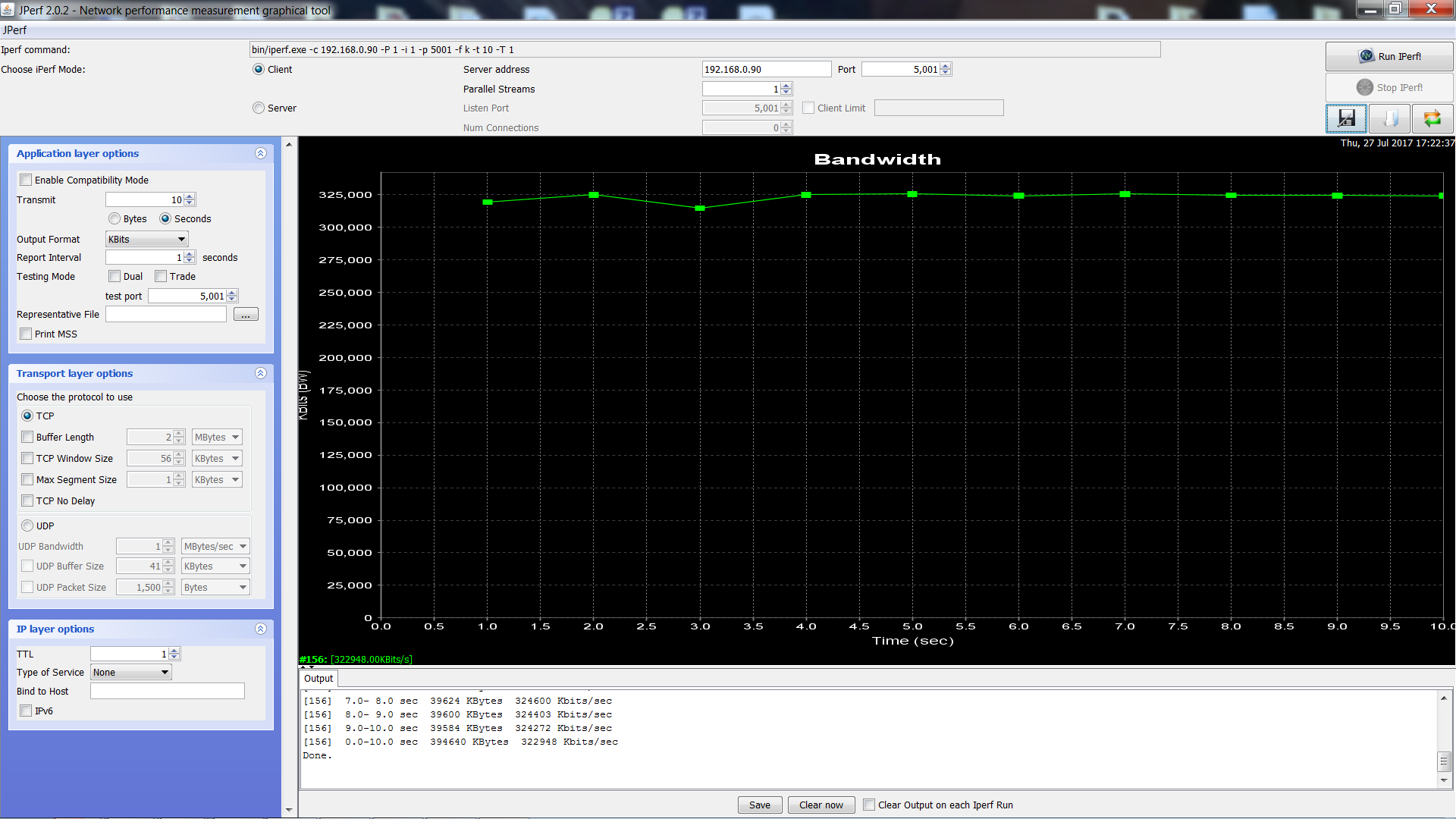This screenshot has height=819, width=1456.
Task: Open the Output Format KBits dropdown
Action: [146, 239]
